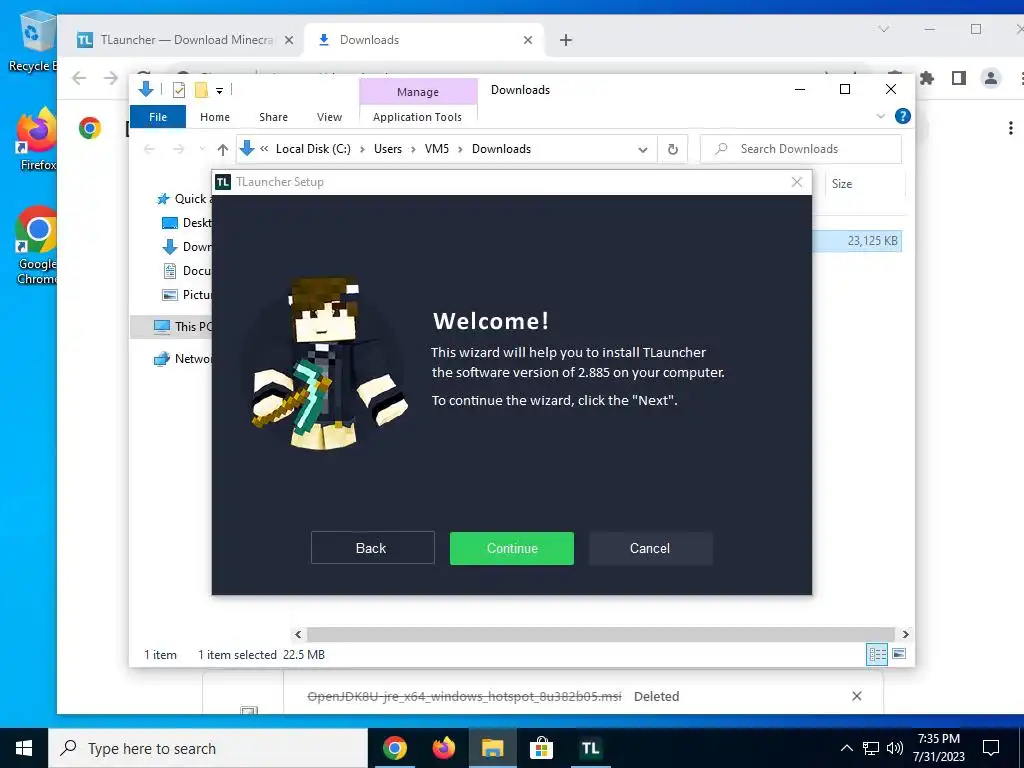Switch to details view layout icon
The image size is (1024, 768).
point(877,654)
